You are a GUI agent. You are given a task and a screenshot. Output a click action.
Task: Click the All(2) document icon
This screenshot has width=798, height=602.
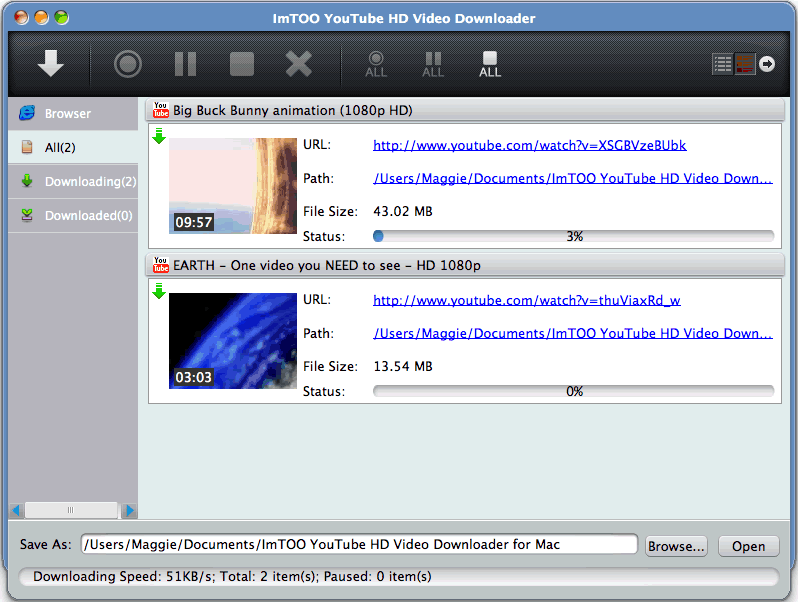(x=27, y=147)
